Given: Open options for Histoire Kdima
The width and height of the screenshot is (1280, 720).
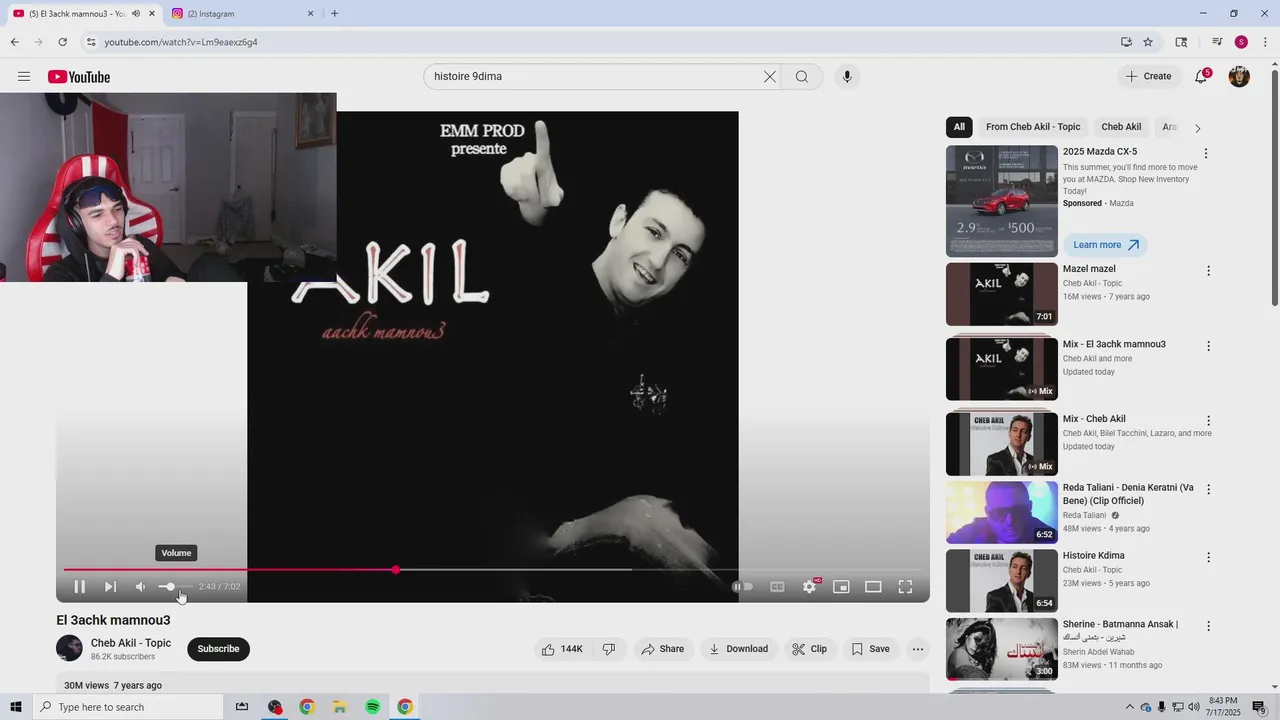Looking at the screenshot, I should (1208, 557).
